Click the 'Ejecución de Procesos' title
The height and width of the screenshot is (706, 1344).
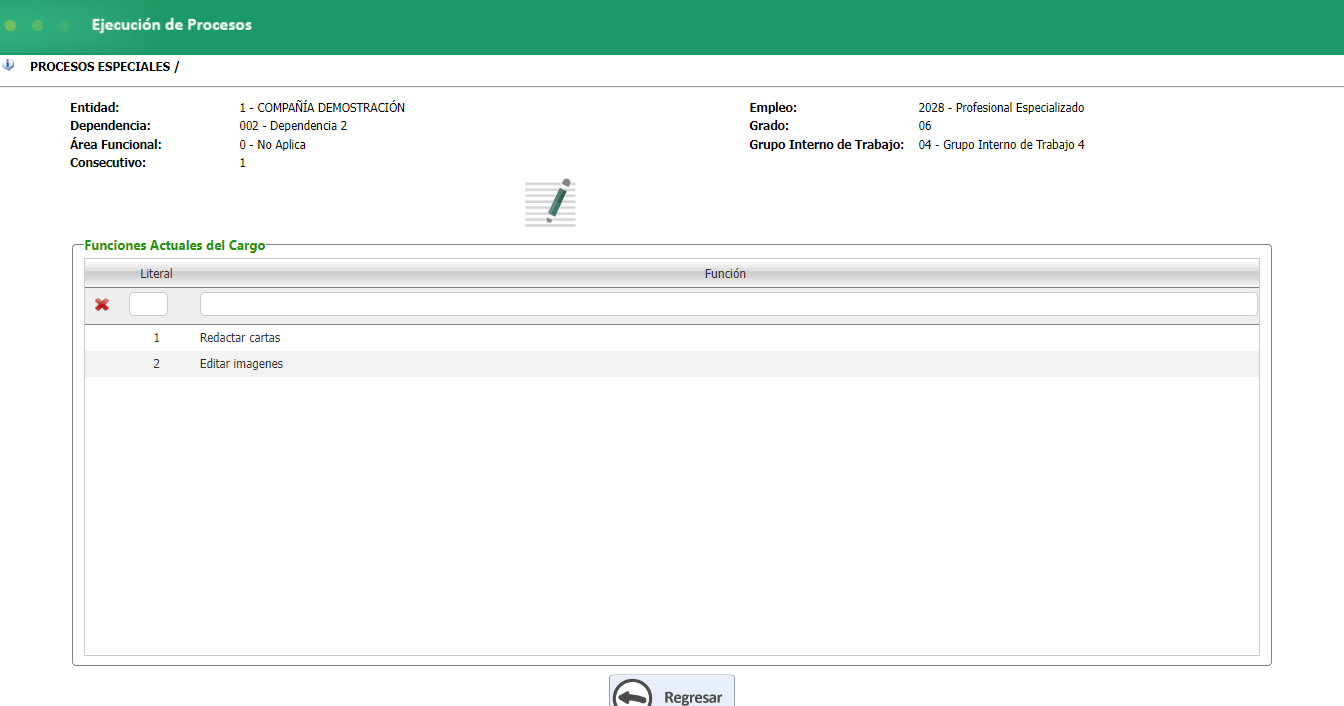[x=172, y=24]
